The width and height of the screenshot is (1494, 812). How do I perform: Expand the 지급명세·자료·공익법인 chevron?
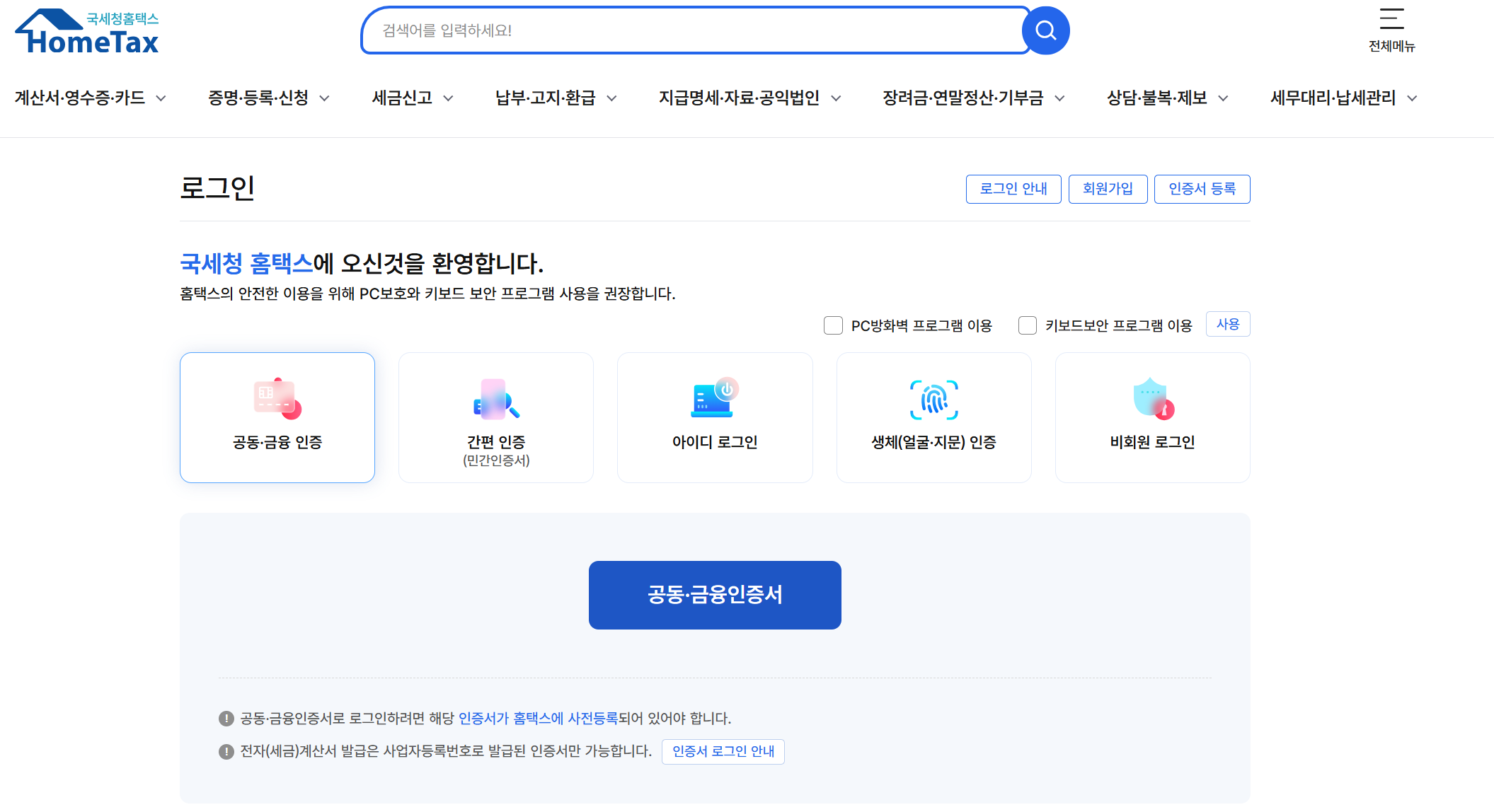836,98
